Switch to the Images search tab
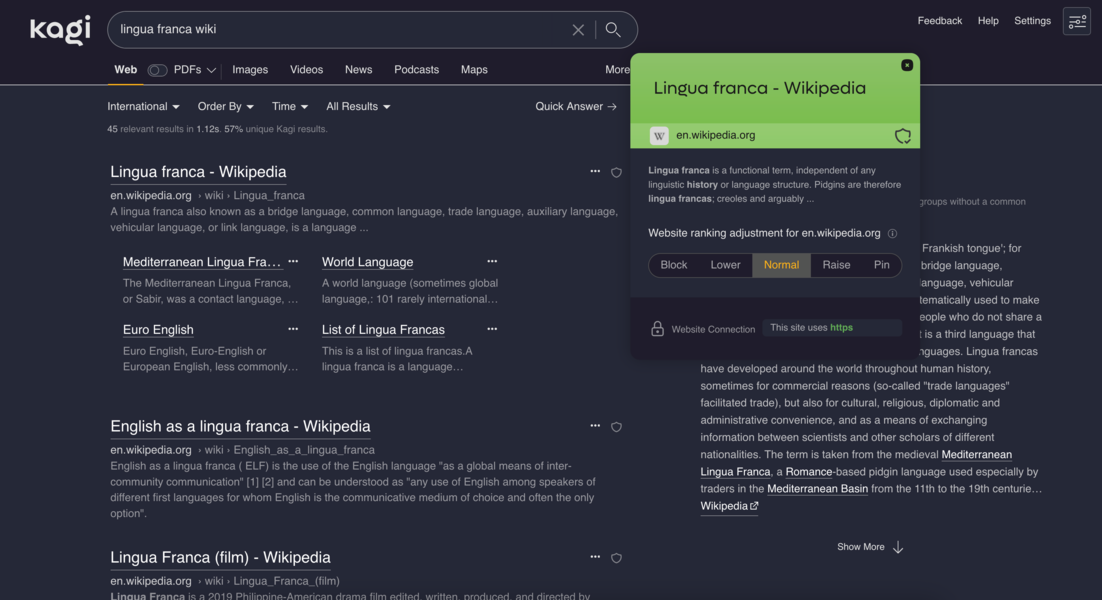This screenshot has height=600, width=1102. [250, 70]
